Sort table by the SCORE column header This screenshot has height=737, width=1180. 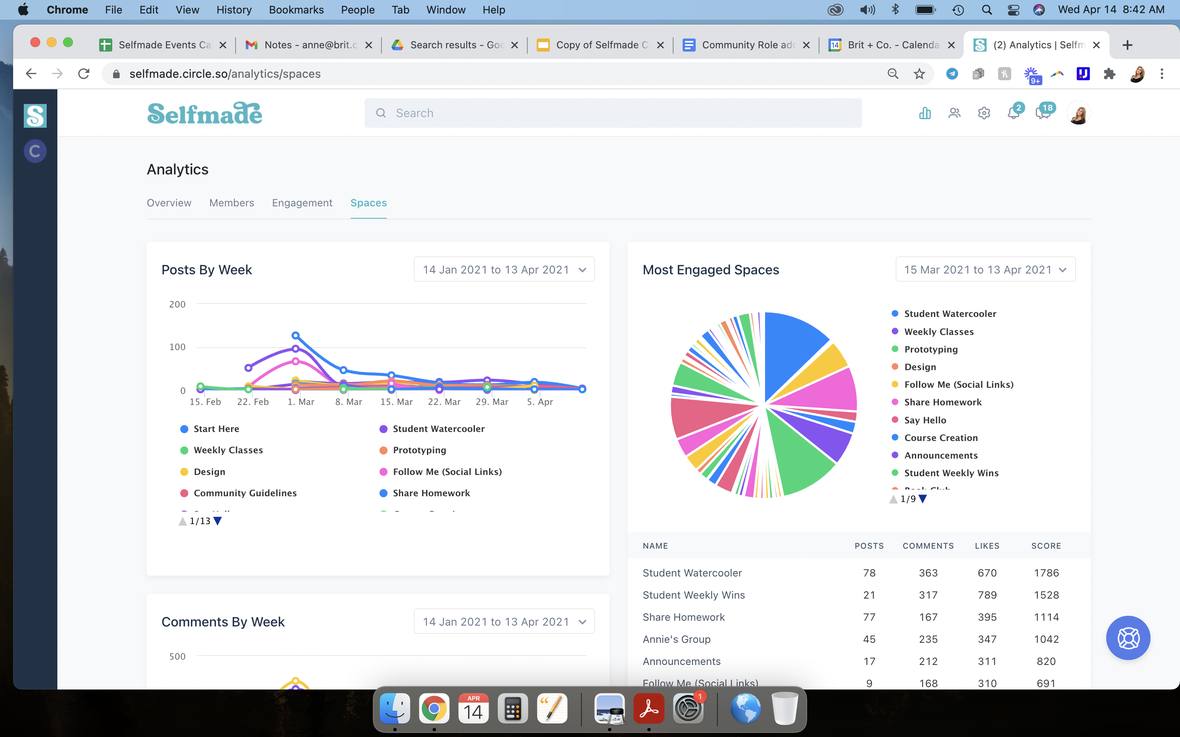(x=1046, y=546)
